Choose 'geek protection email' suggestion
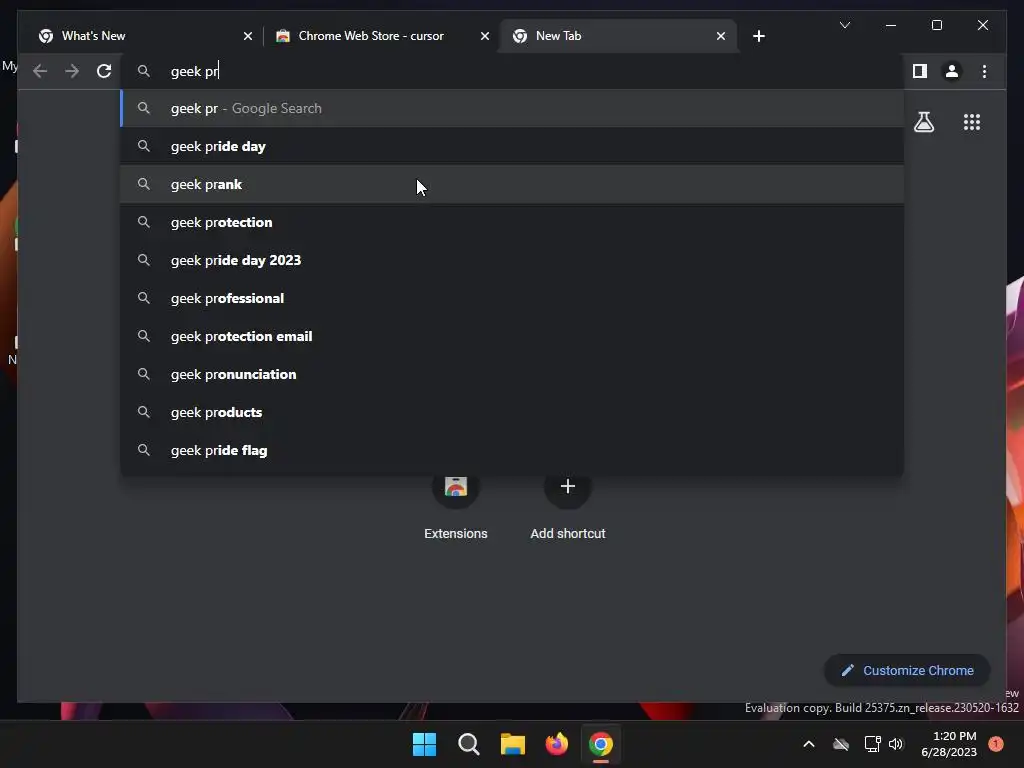 [513, 336]
